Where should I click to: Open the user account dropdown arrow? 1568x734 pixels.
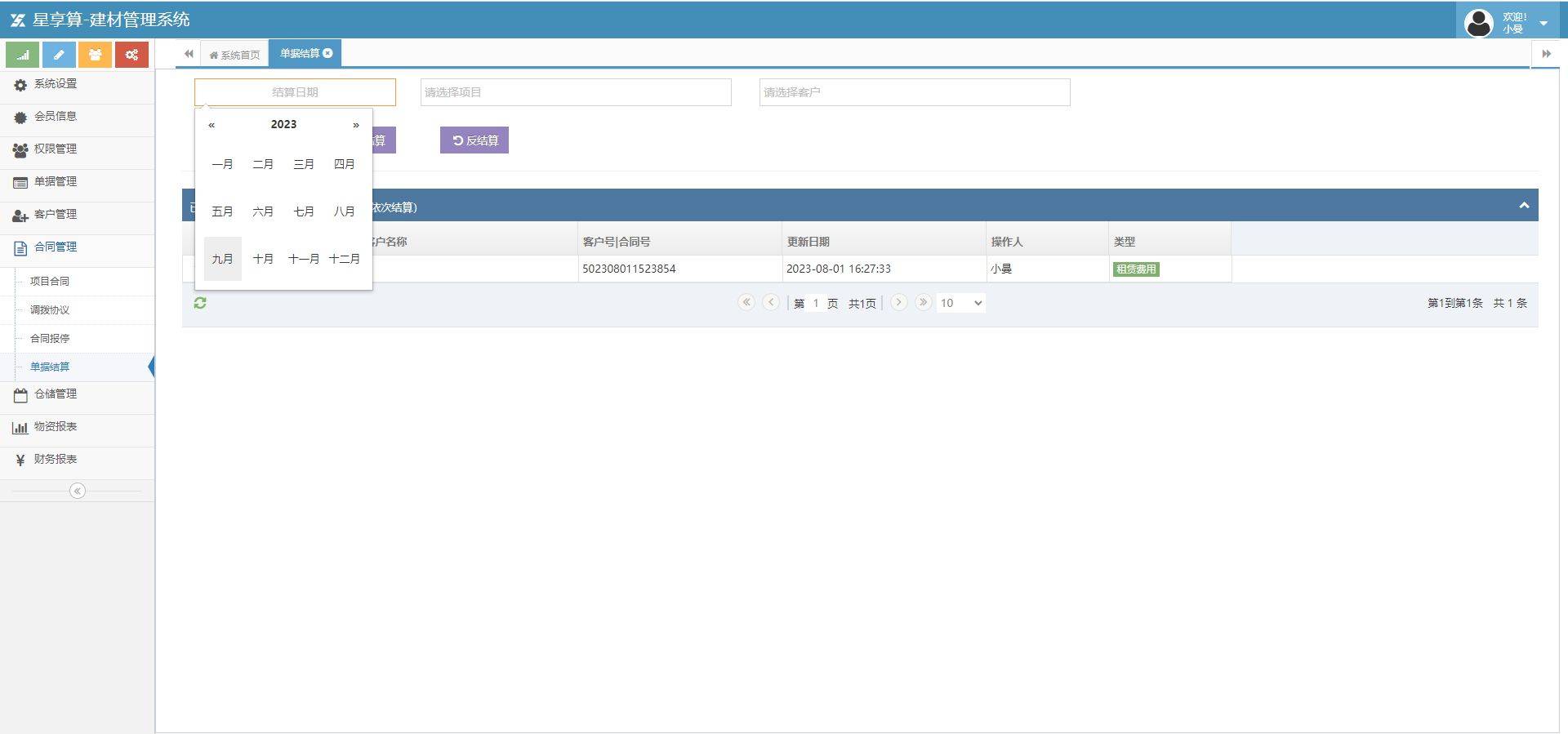coord(1543,23)
